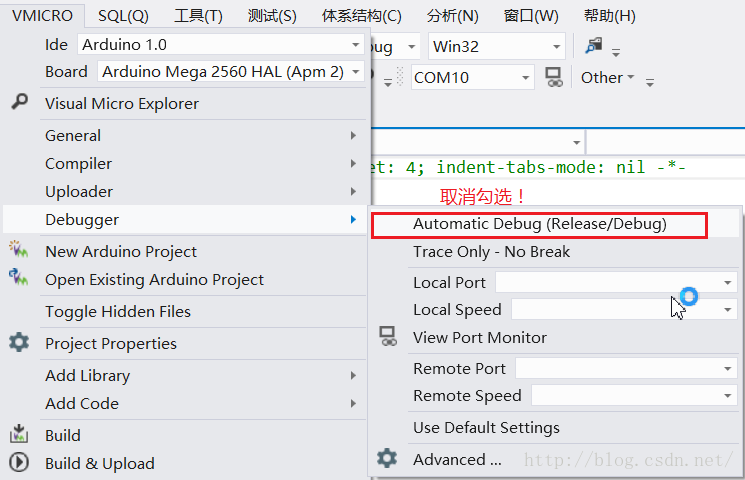Click Open Existing Arduino Project icon
The height and width of the screenshot is (480, 745).
19,278
